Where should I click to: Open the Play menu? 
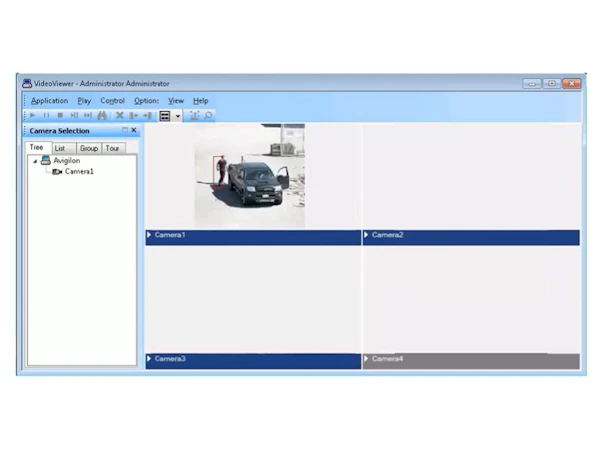point(84,101)
